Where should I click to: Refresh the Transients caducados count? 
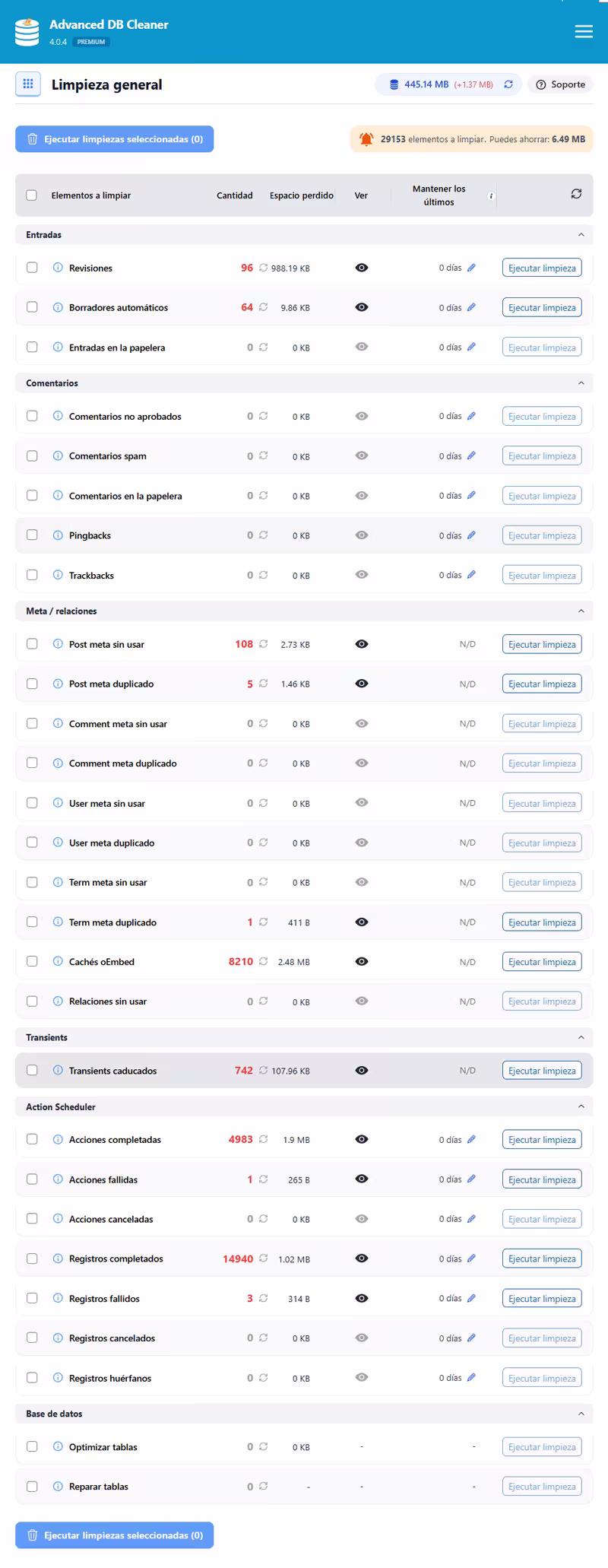point(263,1070)
